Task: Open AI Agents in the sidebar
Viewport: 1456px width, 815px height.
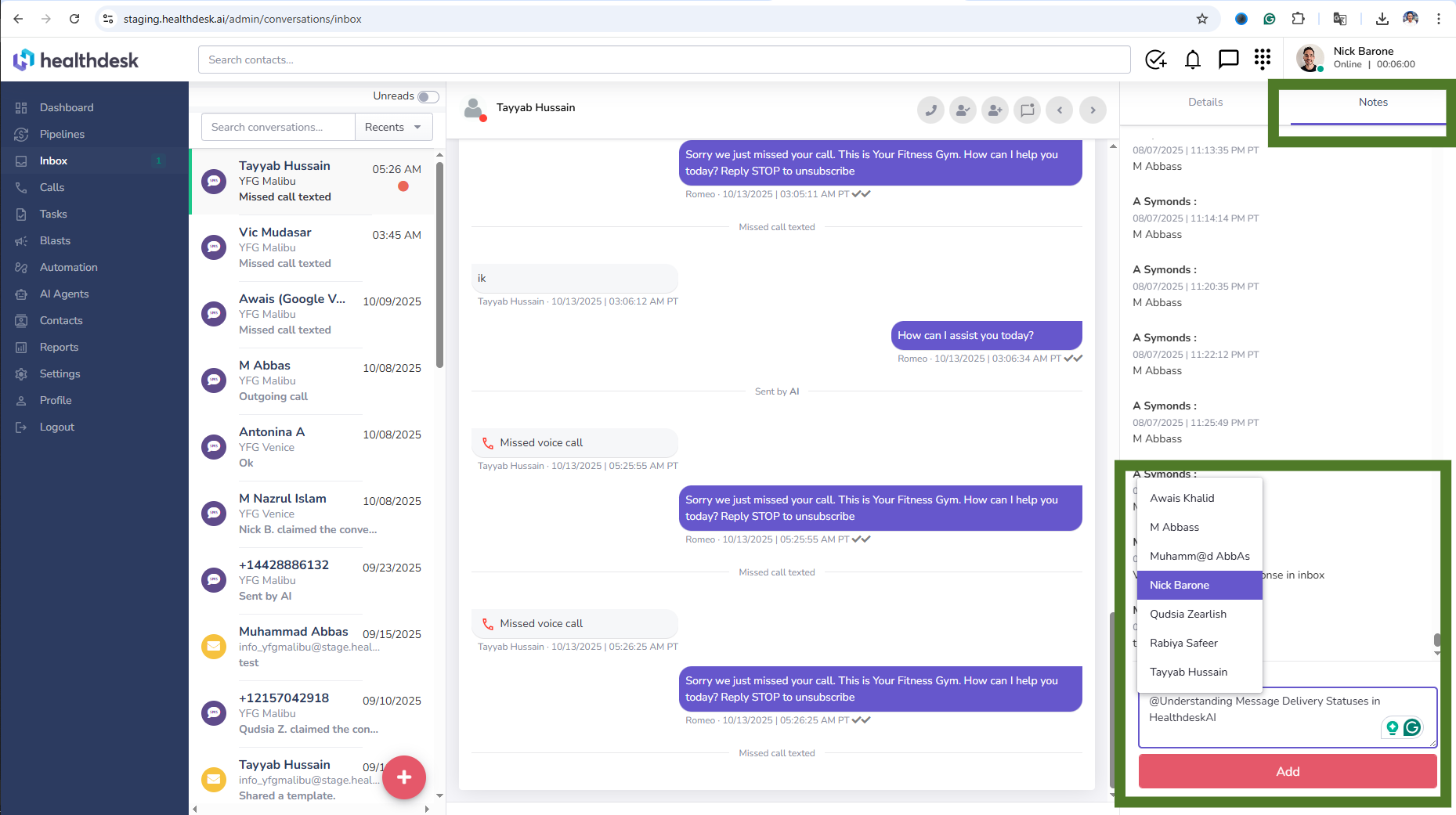Action: (x=64, y=294)
